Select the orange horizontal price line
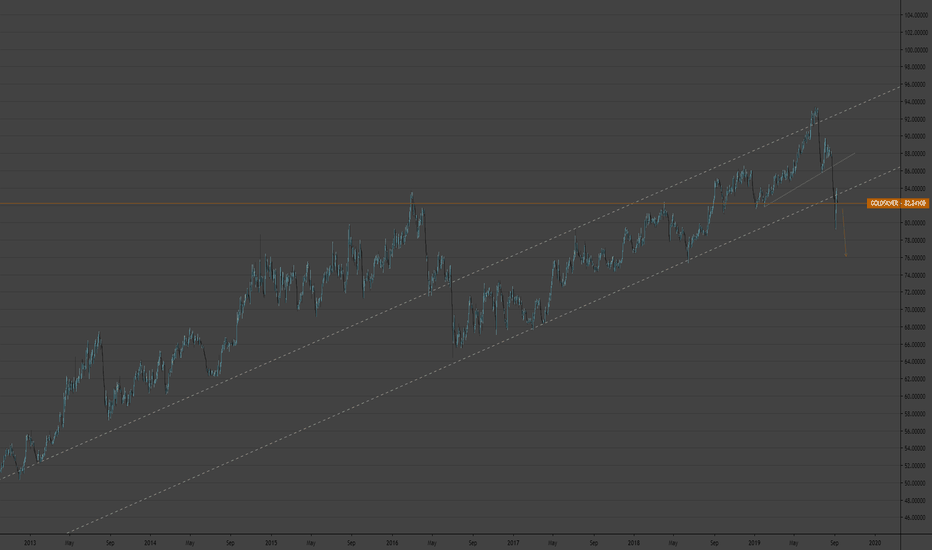Viewport: 932px width, 550px height. tap(433, 204)
